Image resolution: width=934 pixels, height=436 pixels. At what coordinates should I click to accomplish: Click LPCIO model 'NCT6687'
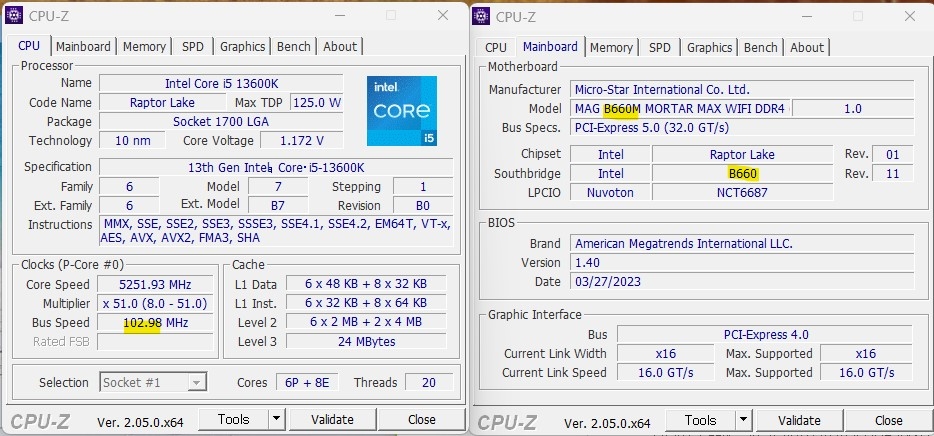(x=742, y=192)
